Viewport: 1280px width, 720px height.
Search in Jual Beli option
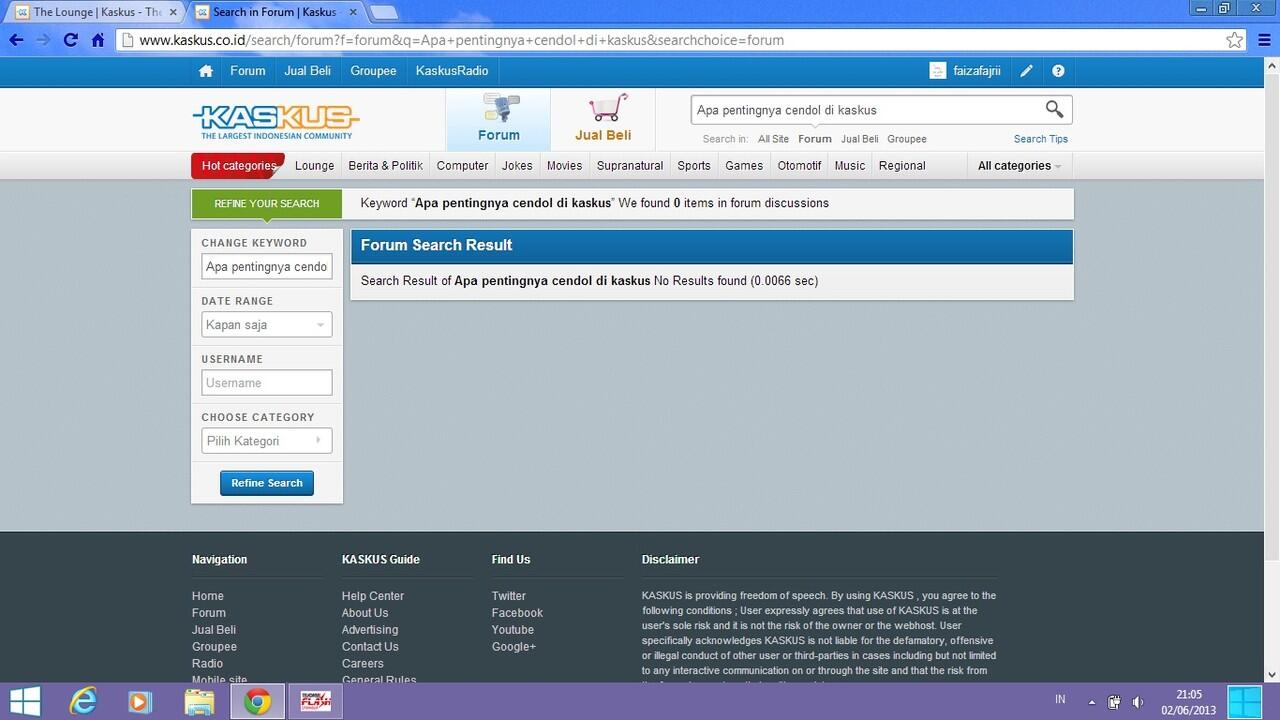860,139
